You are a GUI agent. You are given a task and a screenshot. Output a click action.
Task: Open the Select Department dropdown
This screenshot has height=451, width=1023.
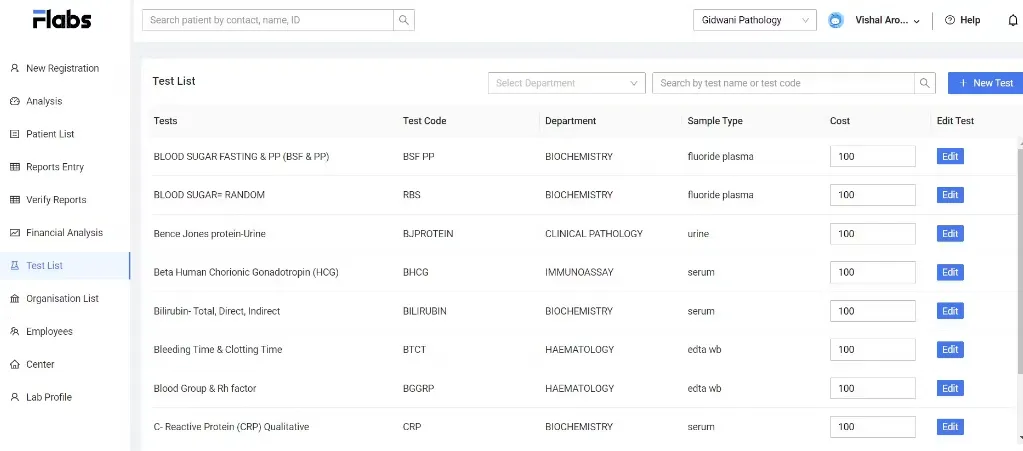tap(566, 83)
